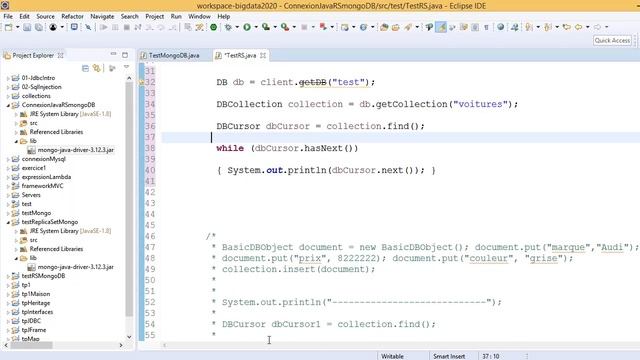Click Smart Insert in the status bar

tap(449, 356)
